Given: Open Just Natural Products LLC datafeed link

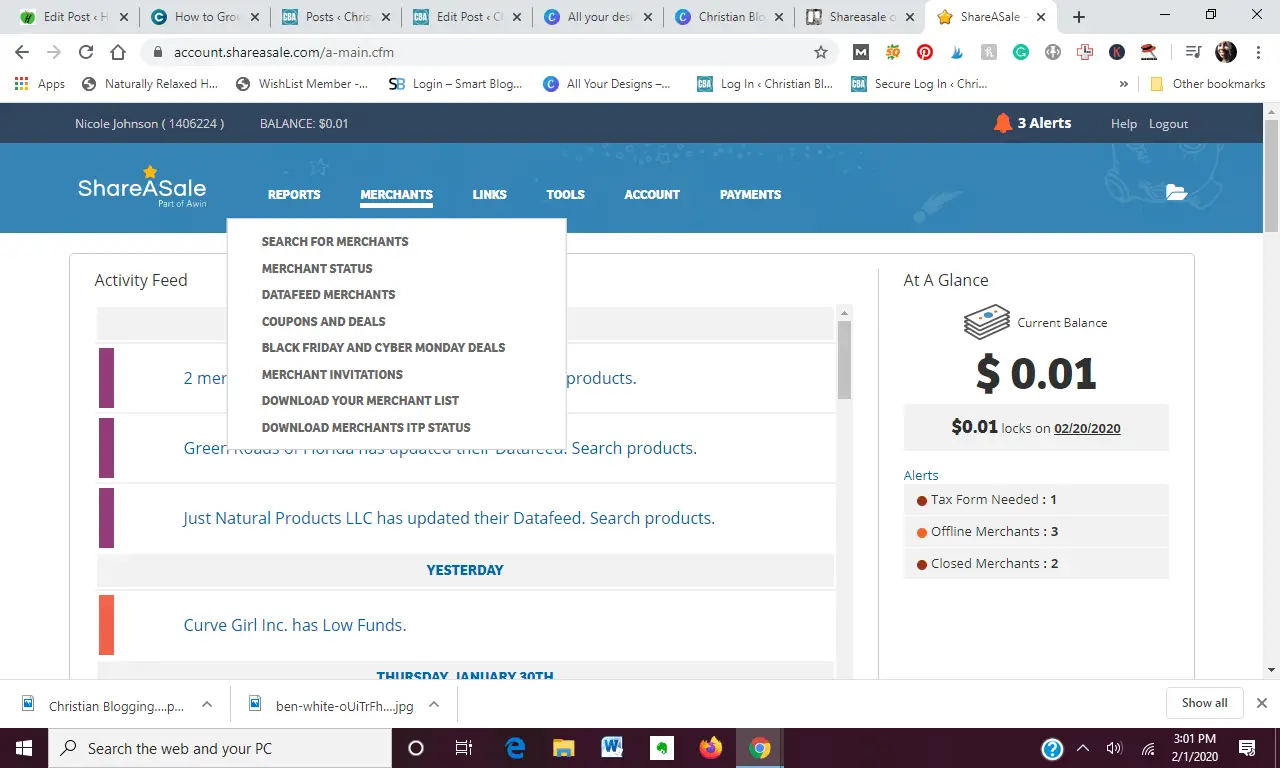Looking at the screenshot, I should (x=449, y=518).
